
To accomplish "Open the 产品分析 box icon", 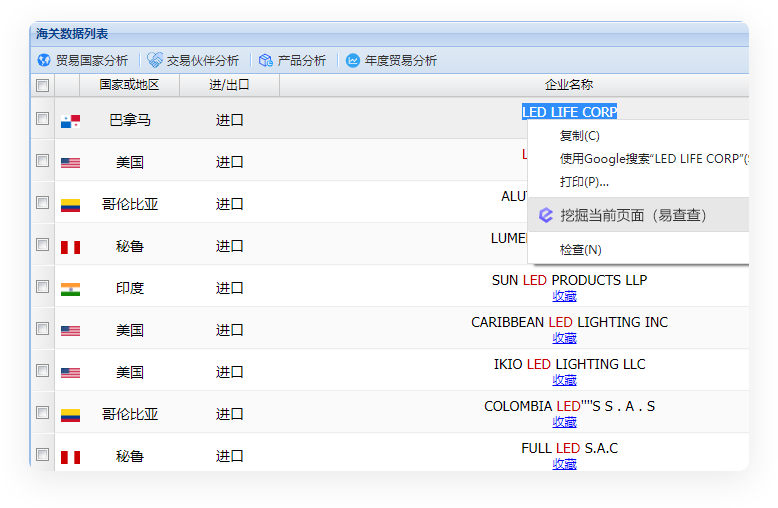I will pos(266,60).
